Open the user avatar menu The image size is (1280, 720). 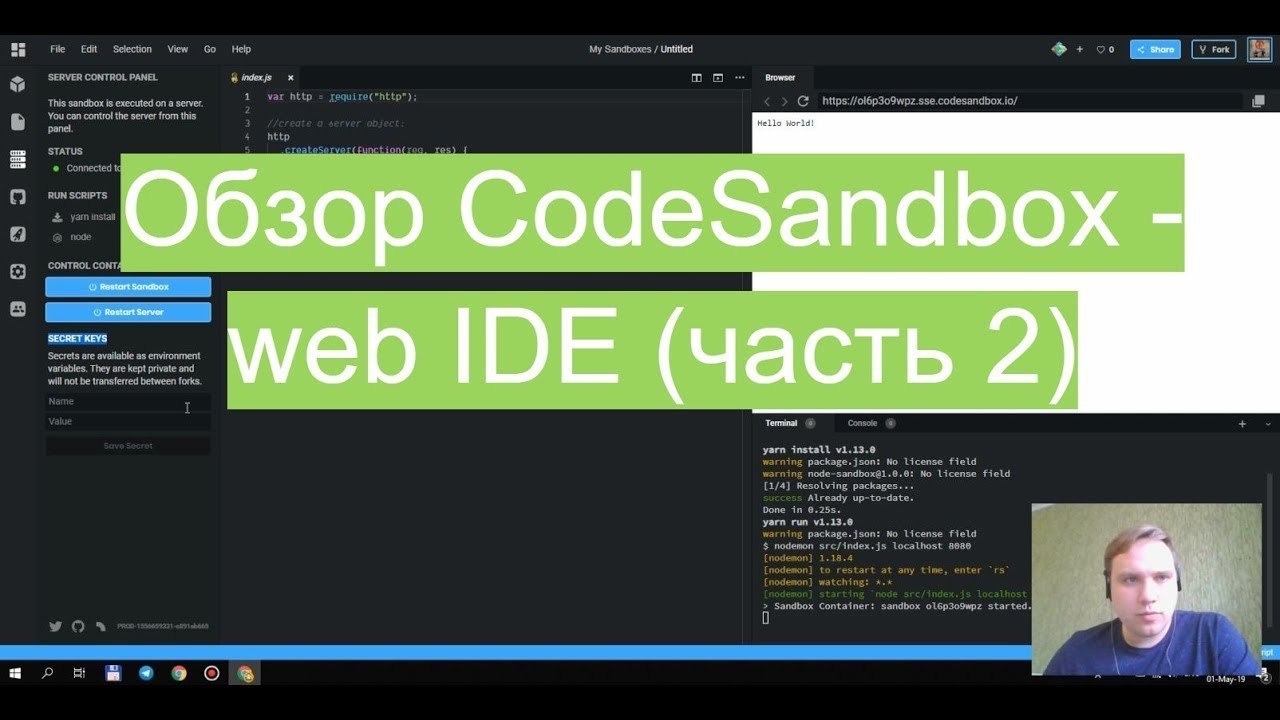[1259, 49]
